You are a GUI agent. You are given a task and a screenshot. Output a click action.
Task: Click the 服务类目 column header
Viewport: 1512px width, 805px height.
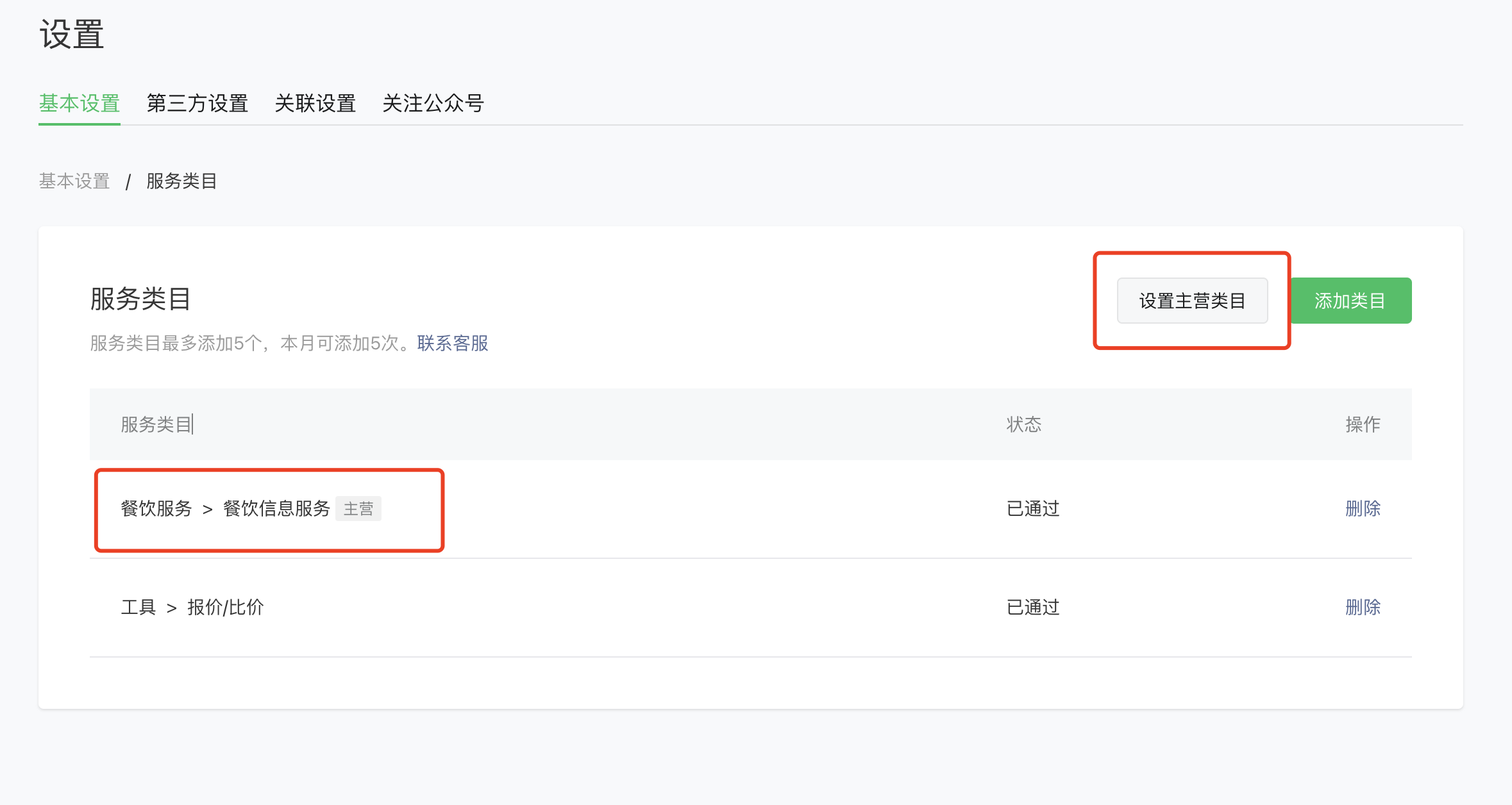pyautogui.click(x=156, y=424)
